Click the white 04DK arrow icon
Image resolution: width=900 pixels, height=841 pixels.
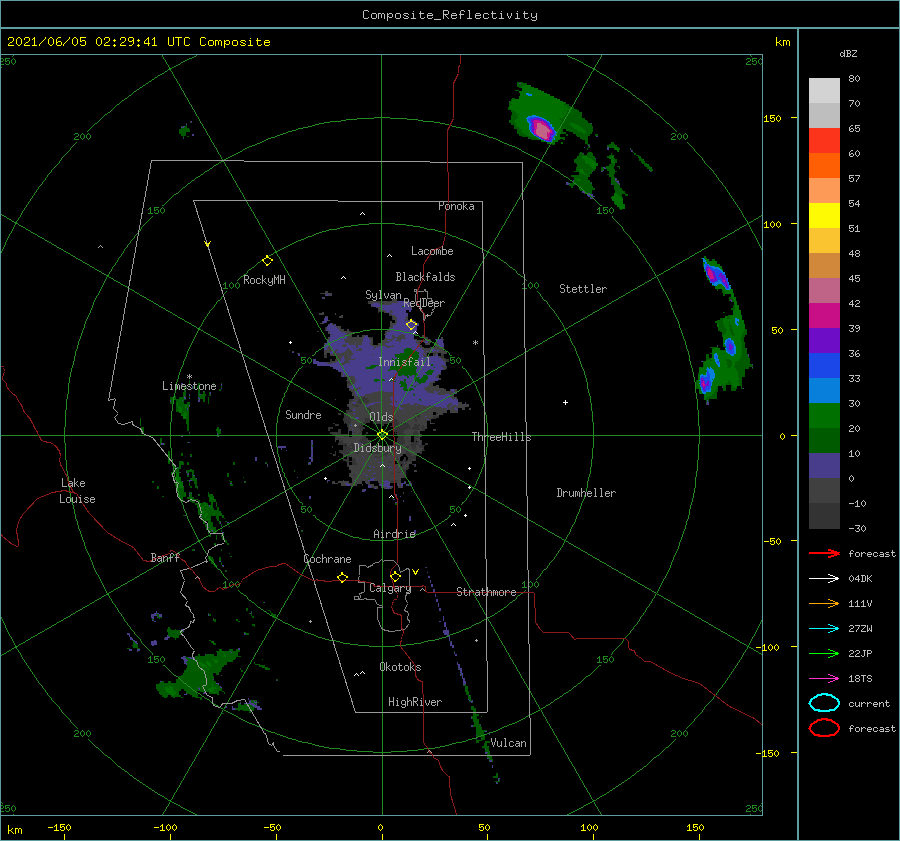click(824, 579)
